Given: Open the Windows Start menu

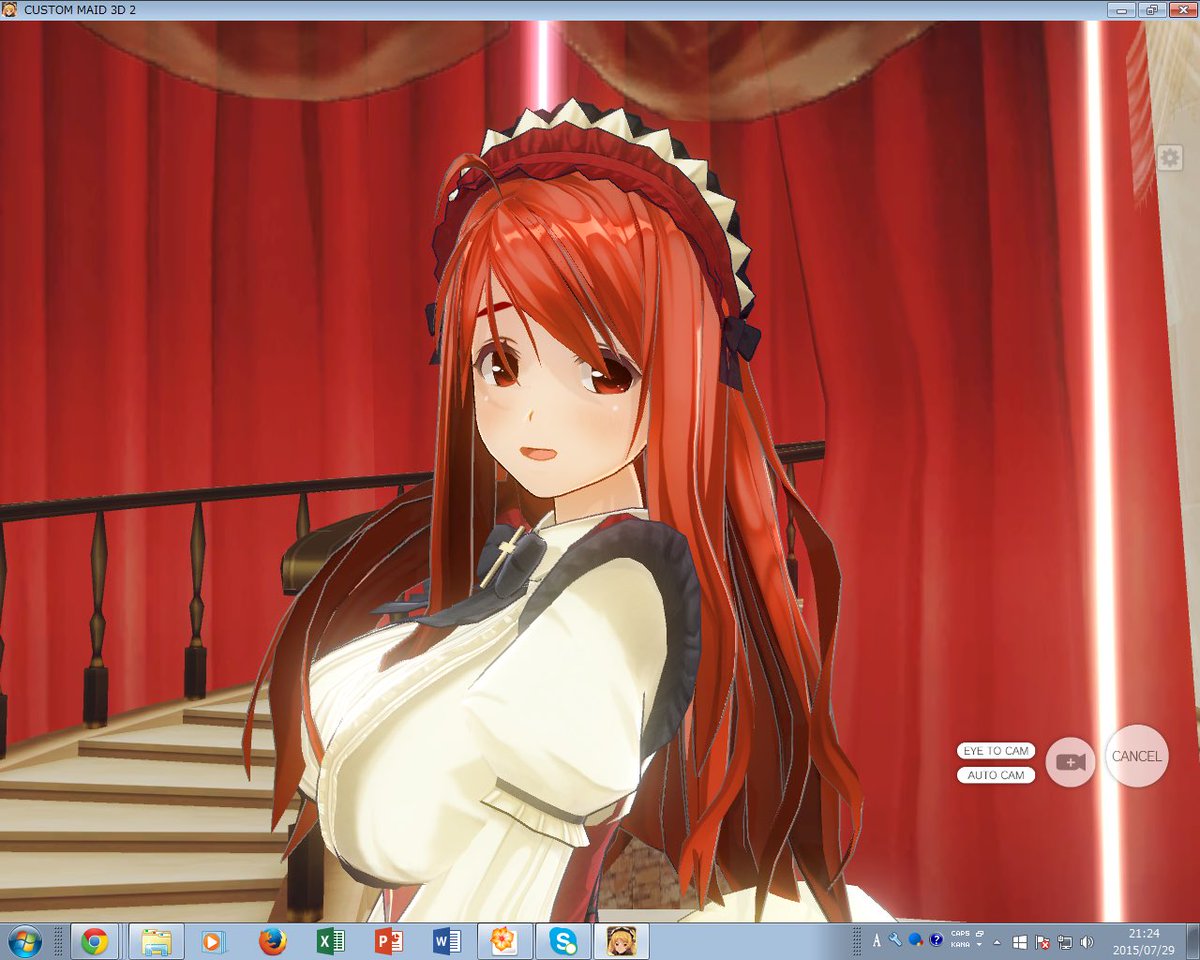Looking at the screenshot, I should pos(24,941).
